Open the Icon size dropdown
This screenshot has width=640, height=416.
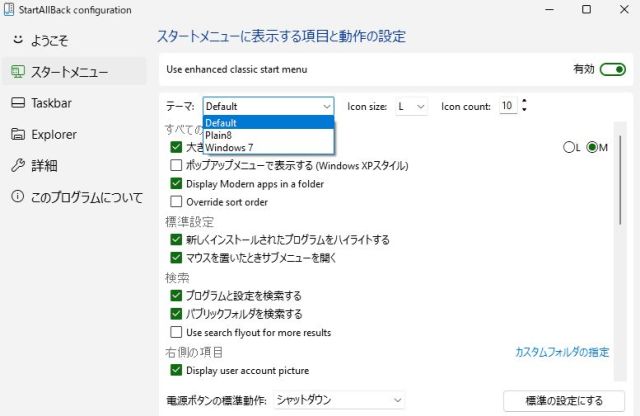point(411,107)
